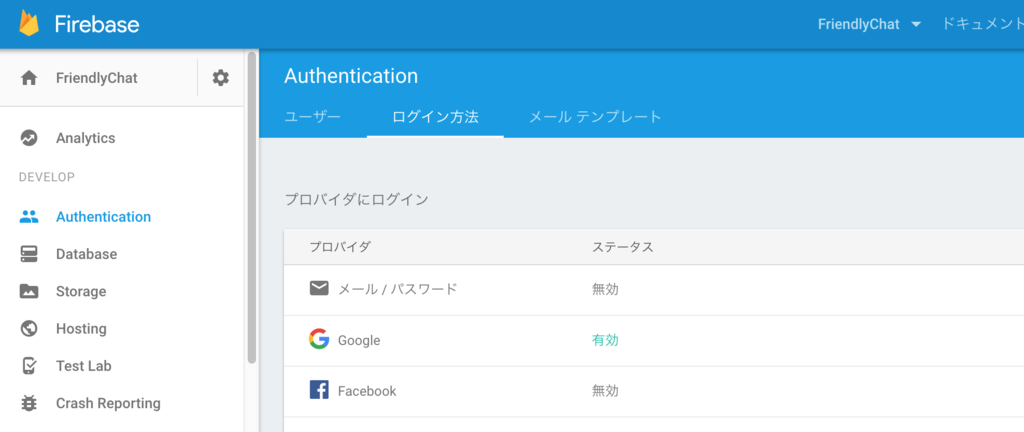Click the mail envelope provider icon
Viewport: 1024px width, 432px height.
[x=319, y=288]
